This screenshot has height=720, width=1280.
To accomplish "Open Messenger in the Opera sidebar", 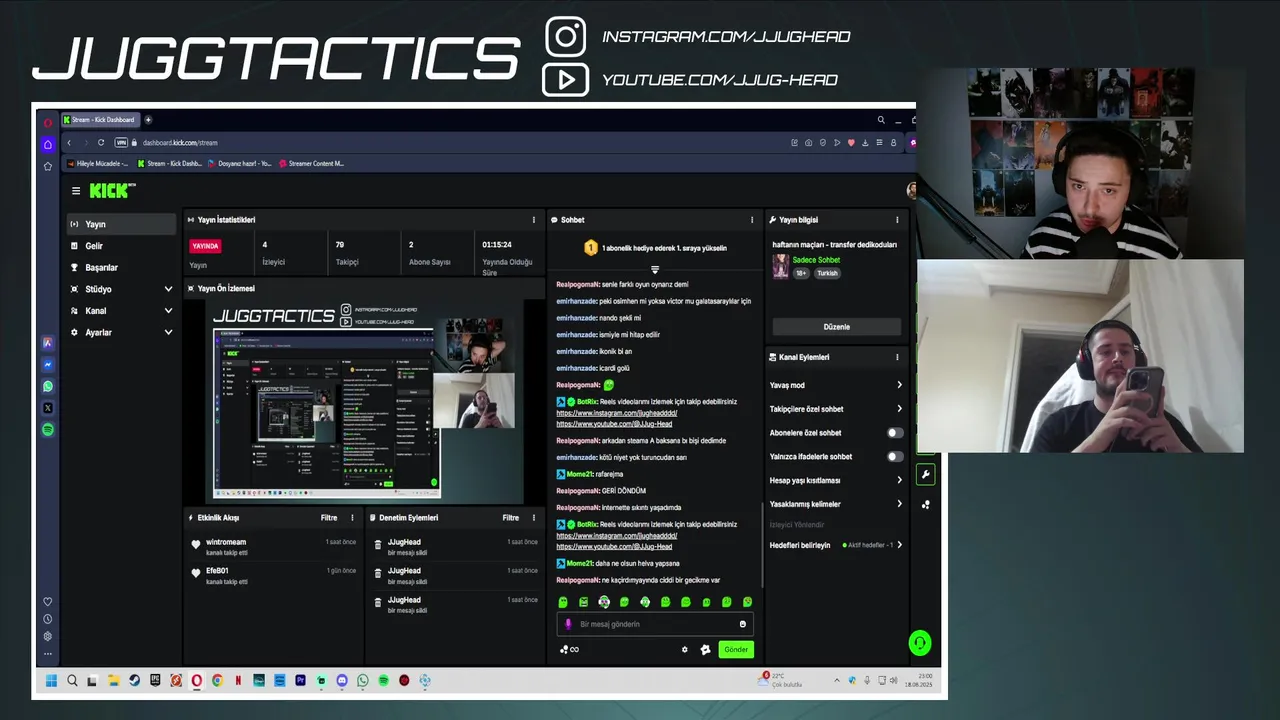I will point(47,364).
